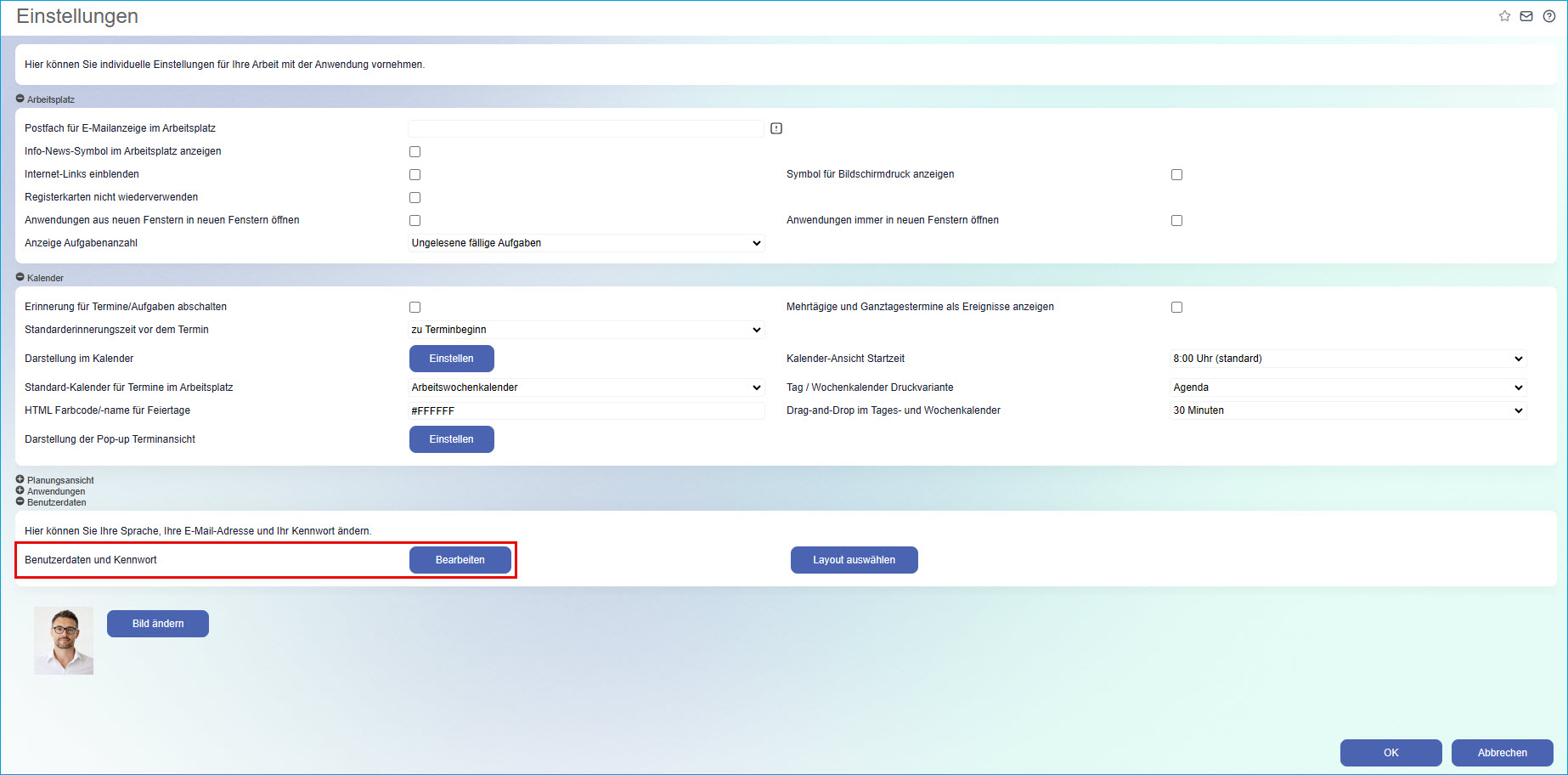Click the Benutzerdaten und Kennwort label
Image resolution: width=1568 pixels, height=775 pixels.
tap(91, 560)
